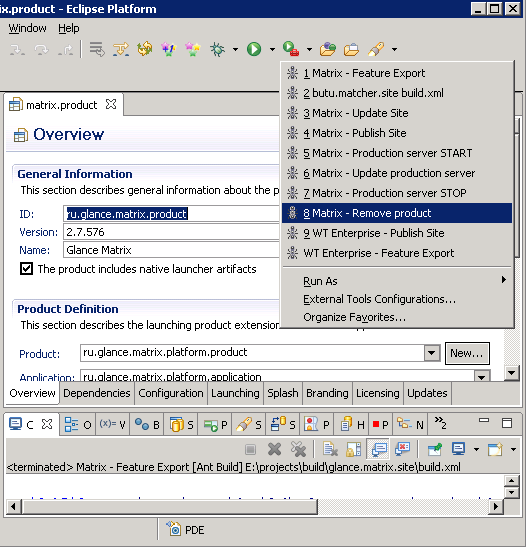Click Remove Launch X icon in console
Screen dimensions: 526x547
pos(275,449)
